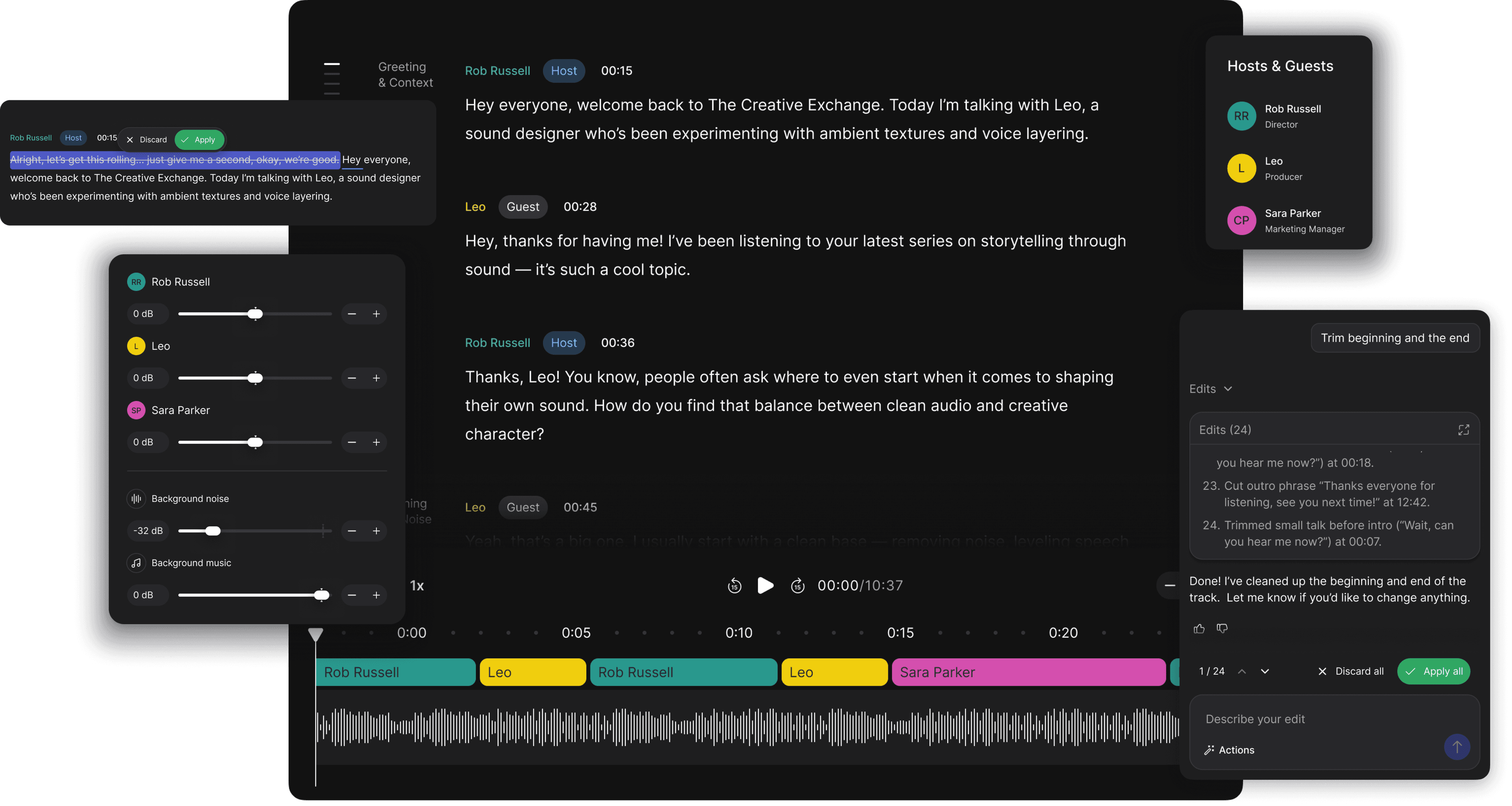Click the thumbs up feedback icon
This screenshot has width=1512, height=806.
tap(1199, 628)
